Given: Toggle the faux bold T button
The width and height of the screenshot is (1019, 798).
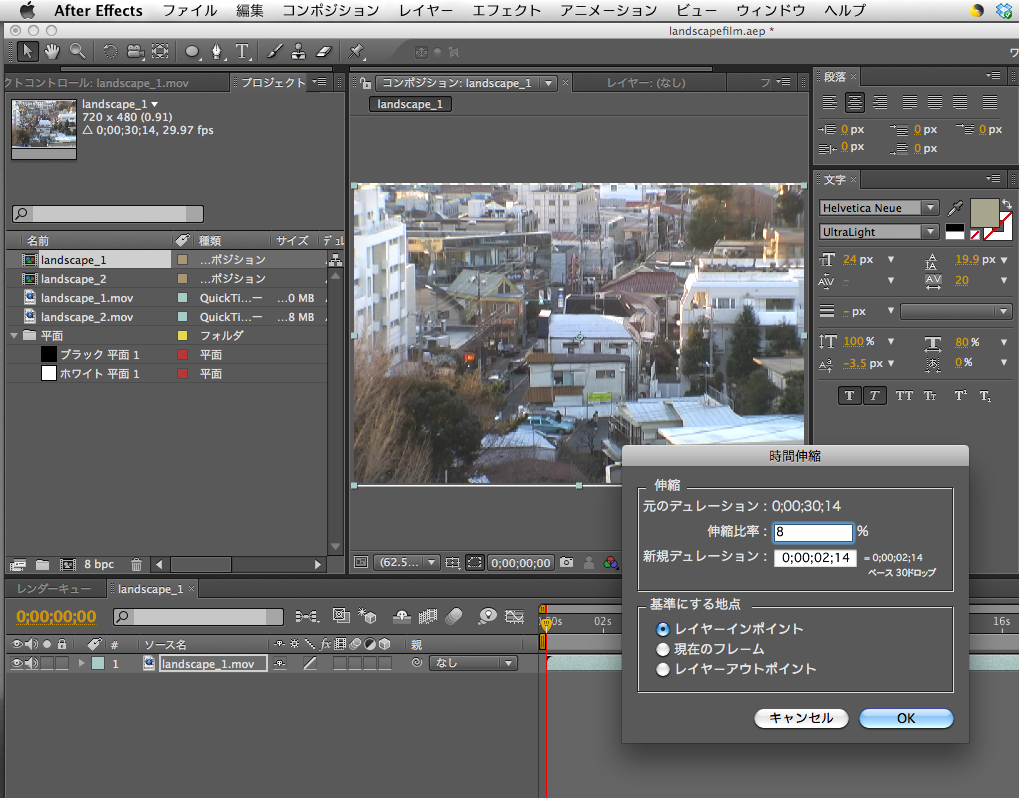Looking at the screenshot, I should tap(849, 395).
